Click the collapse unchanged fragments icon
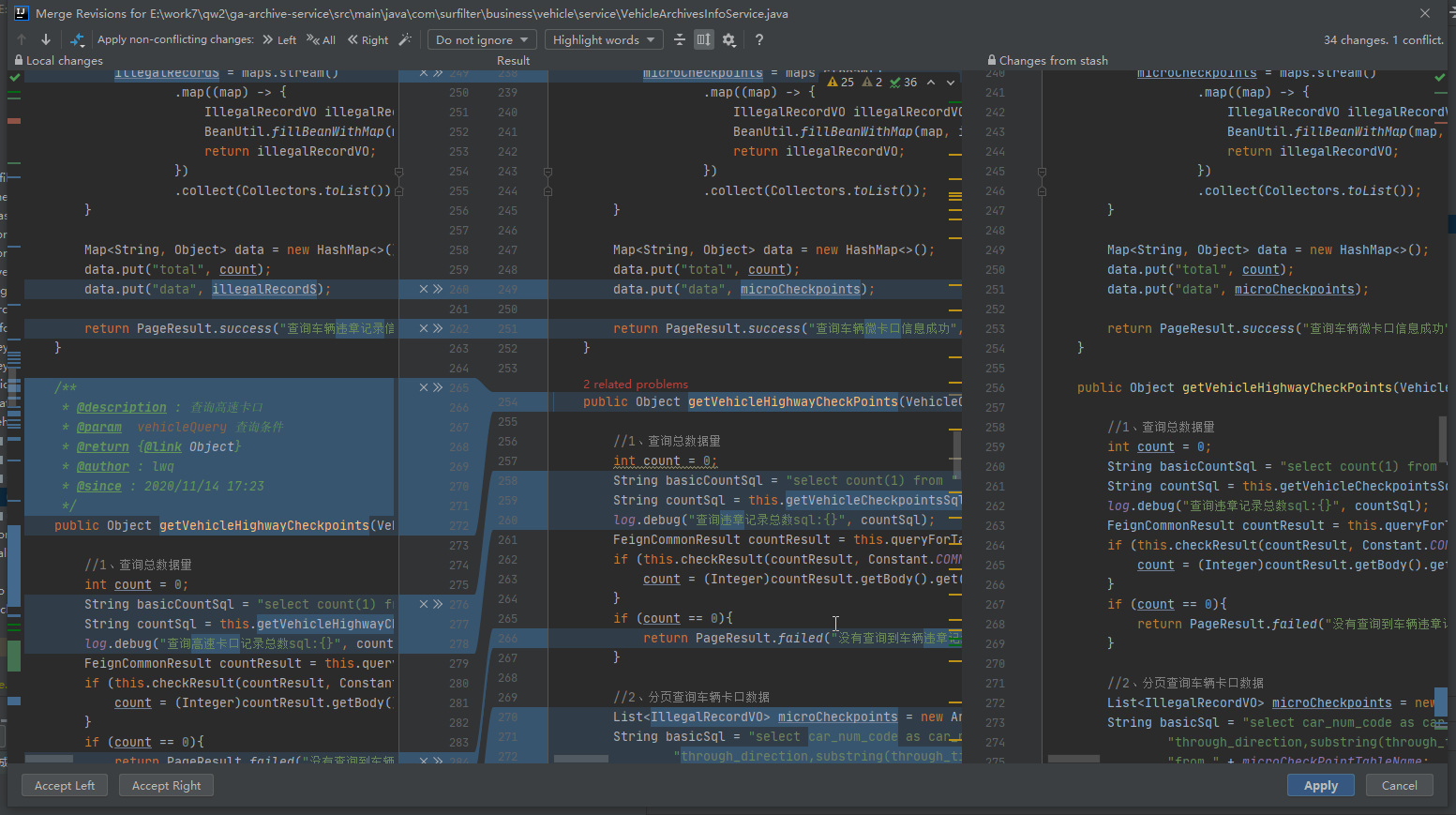1456x815 pixels. click(680, 39)
